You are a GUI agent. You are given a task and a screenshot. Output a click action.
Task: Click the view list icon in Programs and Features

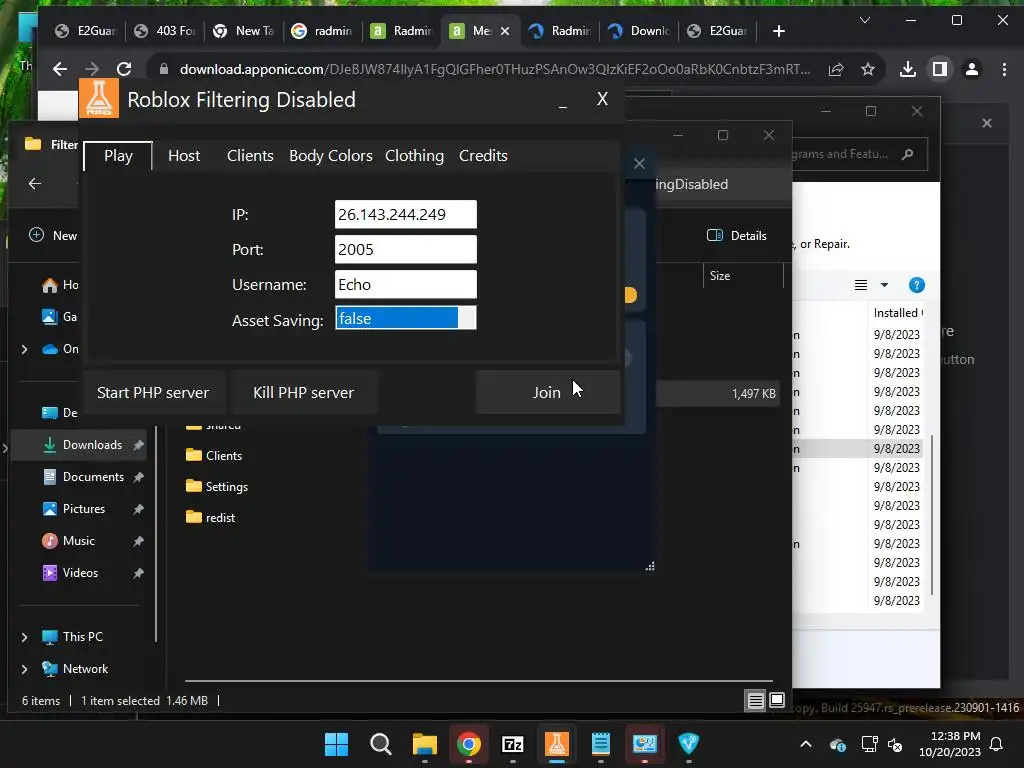[x=861, y=285]
